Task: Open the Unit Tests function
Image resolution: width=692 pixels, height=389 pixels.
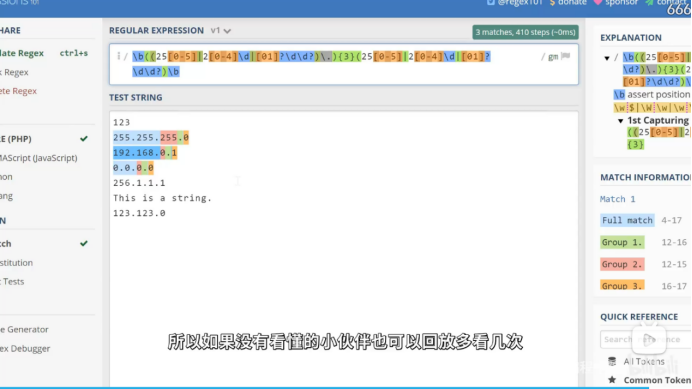Action: [12, 281]
